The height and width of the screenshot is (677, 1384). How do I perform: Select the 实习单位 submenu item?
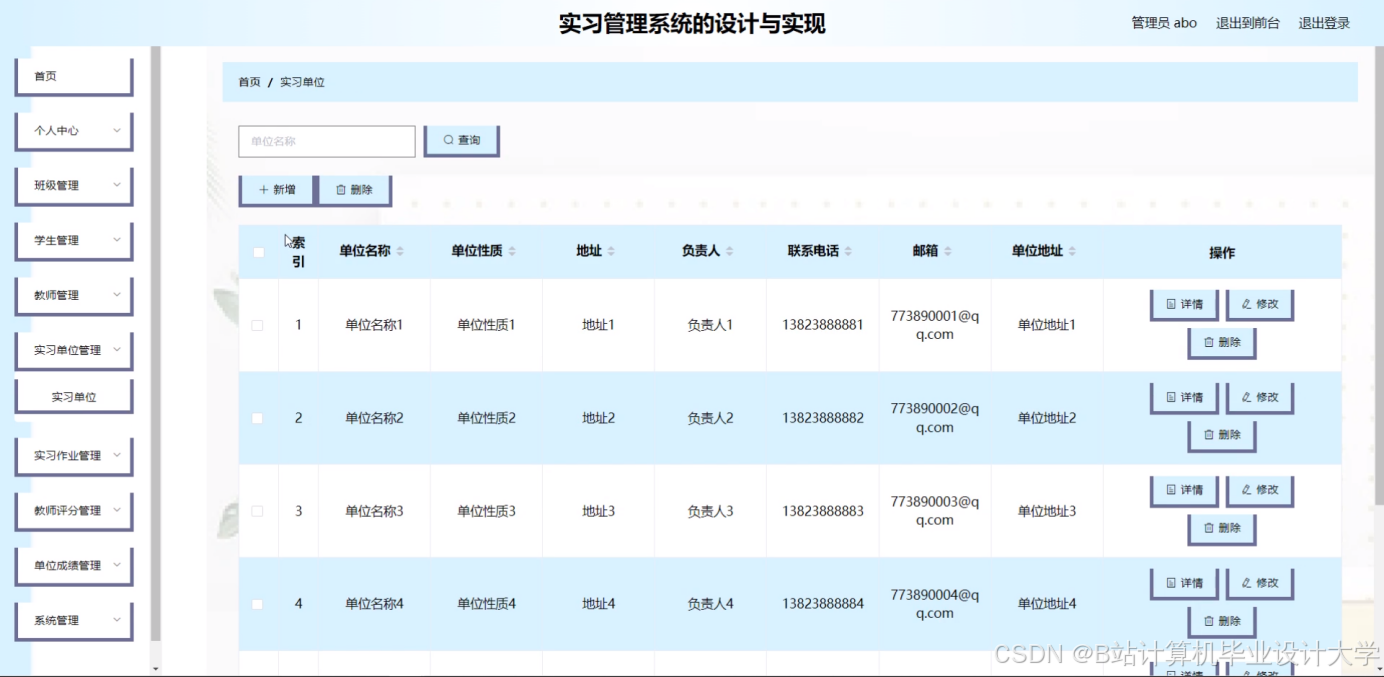click(x=74, y=397)
